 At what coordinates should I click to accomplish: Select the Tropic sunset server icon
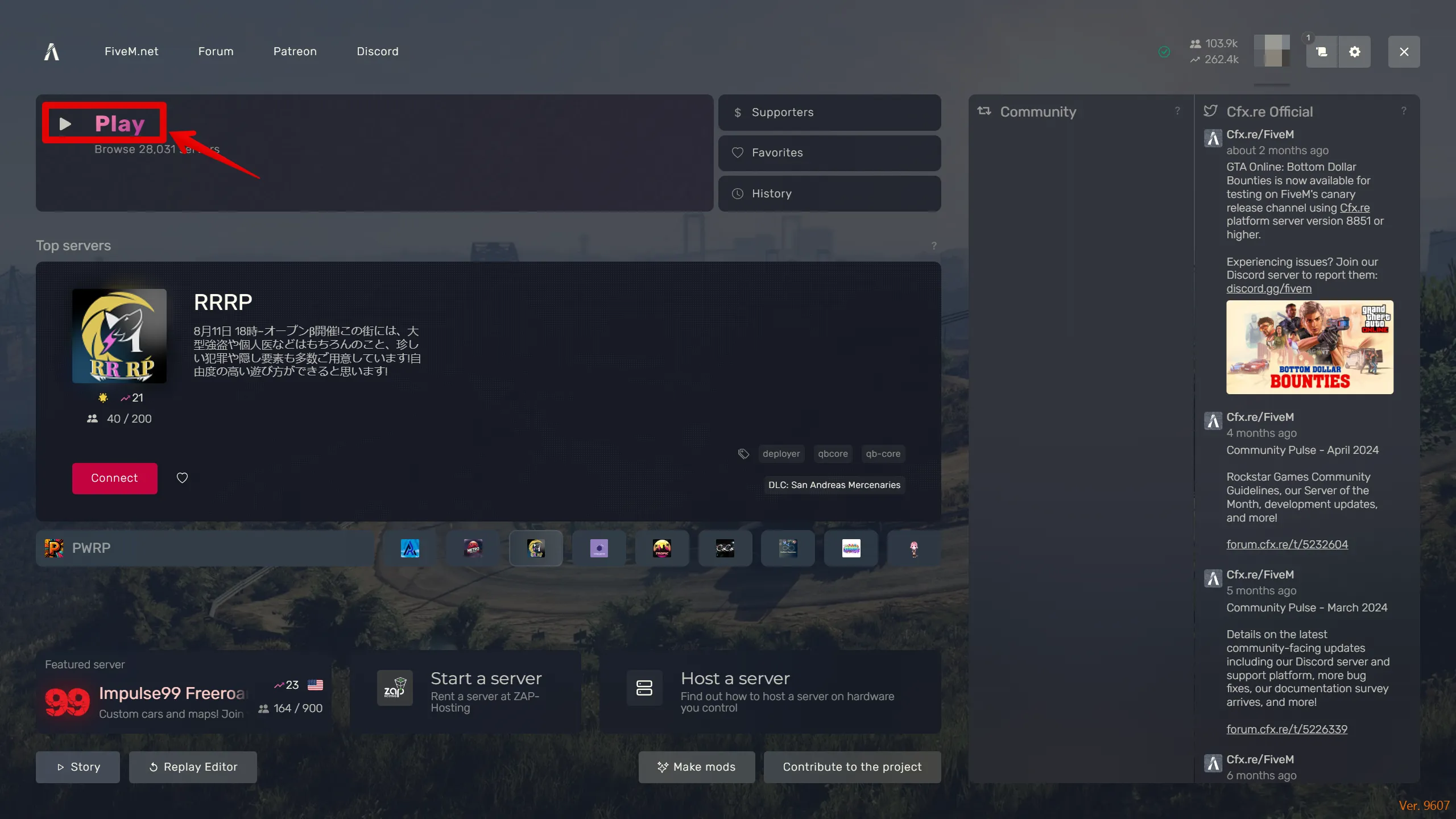coord(661,548)
